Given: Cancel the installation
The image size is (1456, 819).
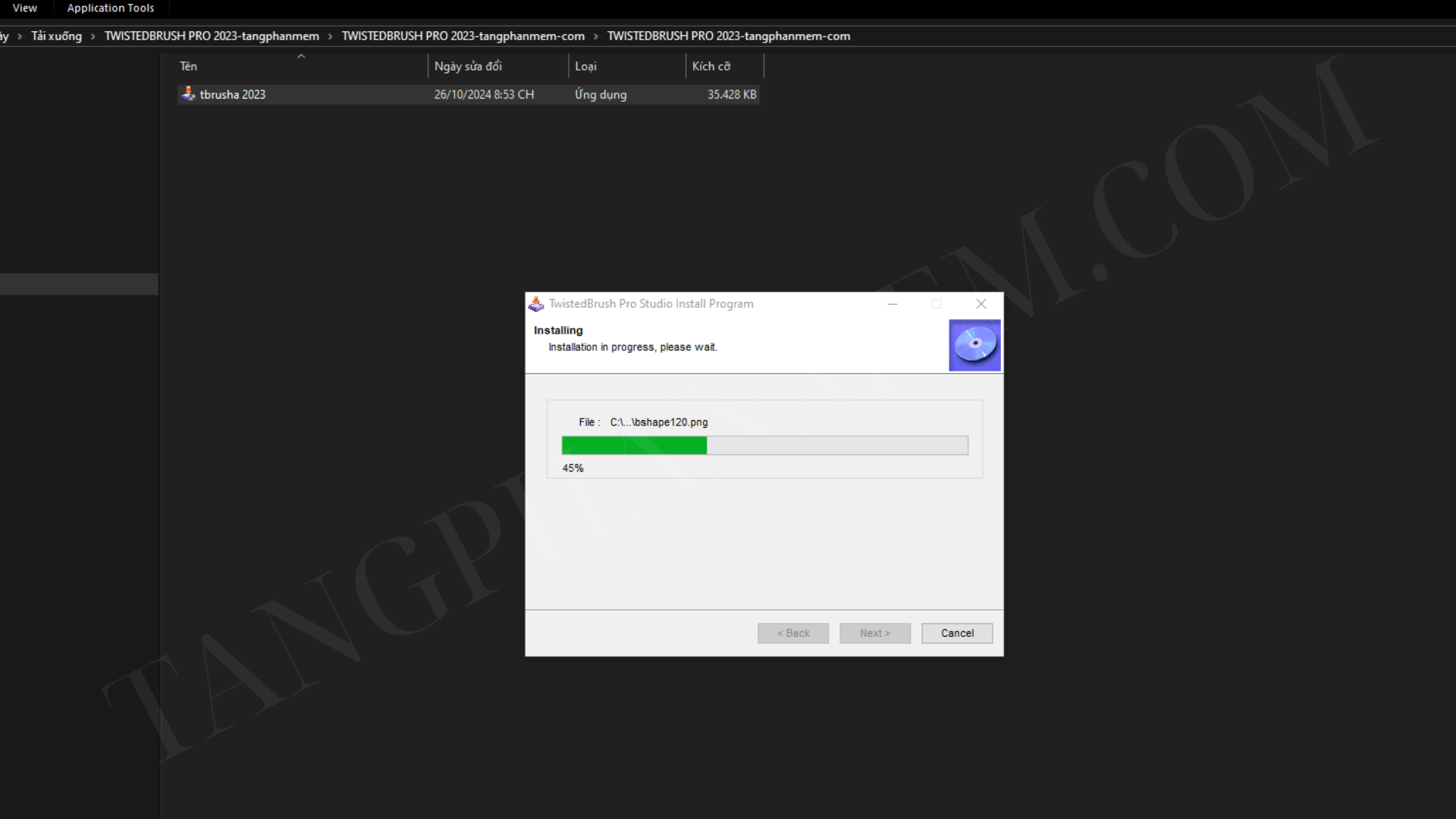Looking at the screenshot, I should (x=957, y=633).
